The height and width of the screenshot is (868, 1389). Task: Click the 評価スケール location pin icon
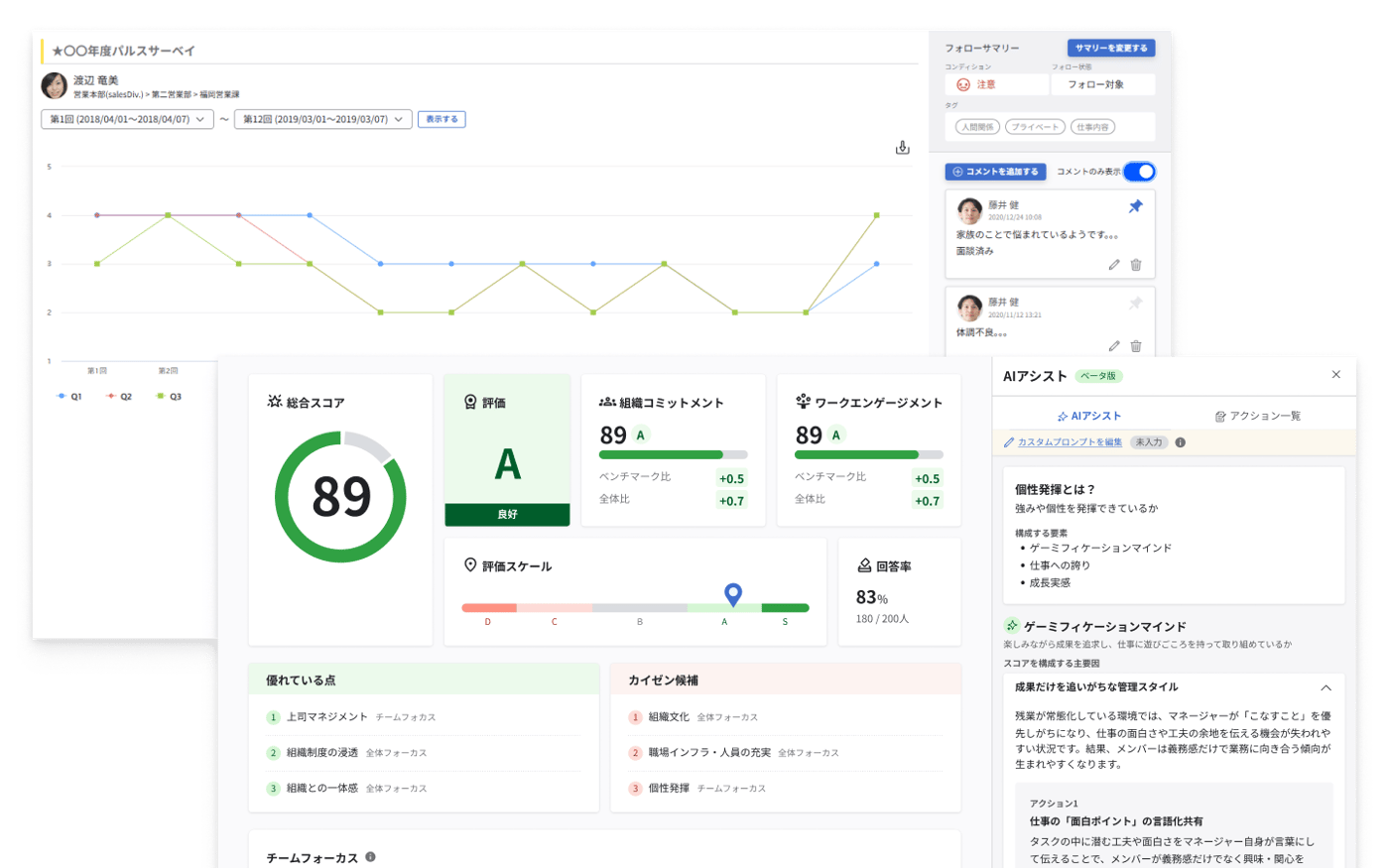click(x=470, y=565)
